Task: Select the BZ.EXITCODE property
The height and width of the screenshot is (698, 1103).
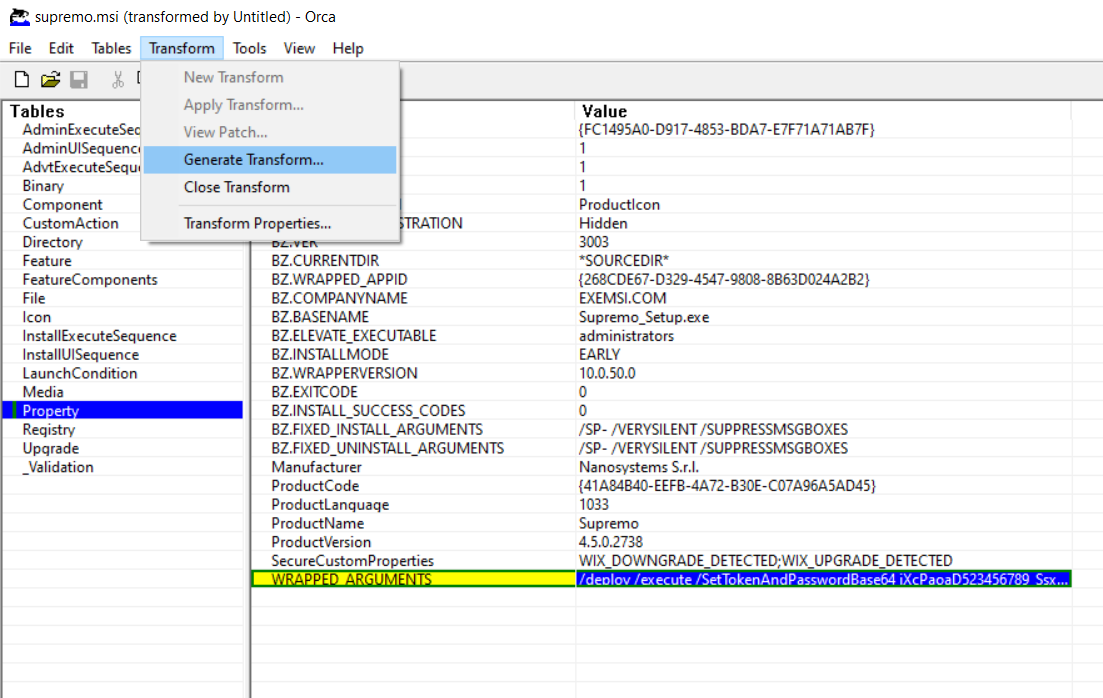Action: pos(314,392)
